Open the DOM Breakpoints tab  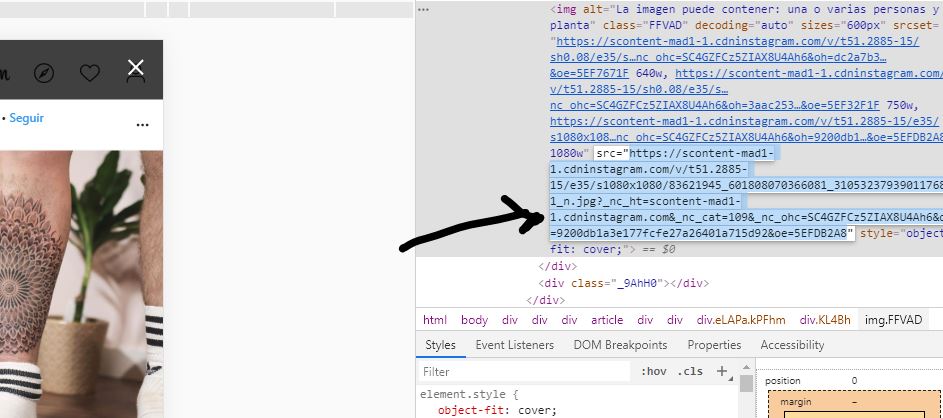[620, 345]
